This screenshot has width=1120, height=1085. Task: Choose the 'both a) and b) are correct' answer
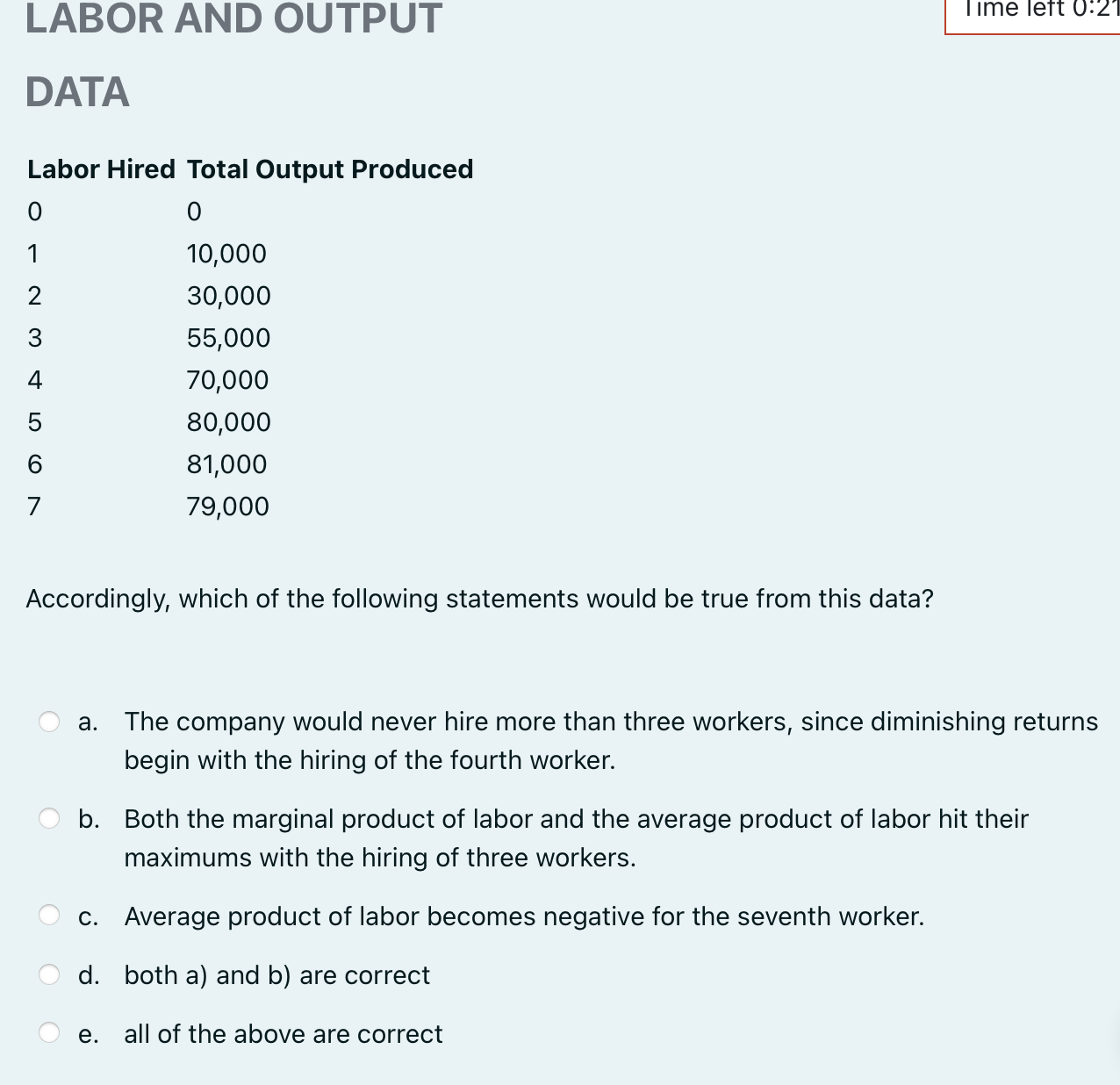(276, 974)
